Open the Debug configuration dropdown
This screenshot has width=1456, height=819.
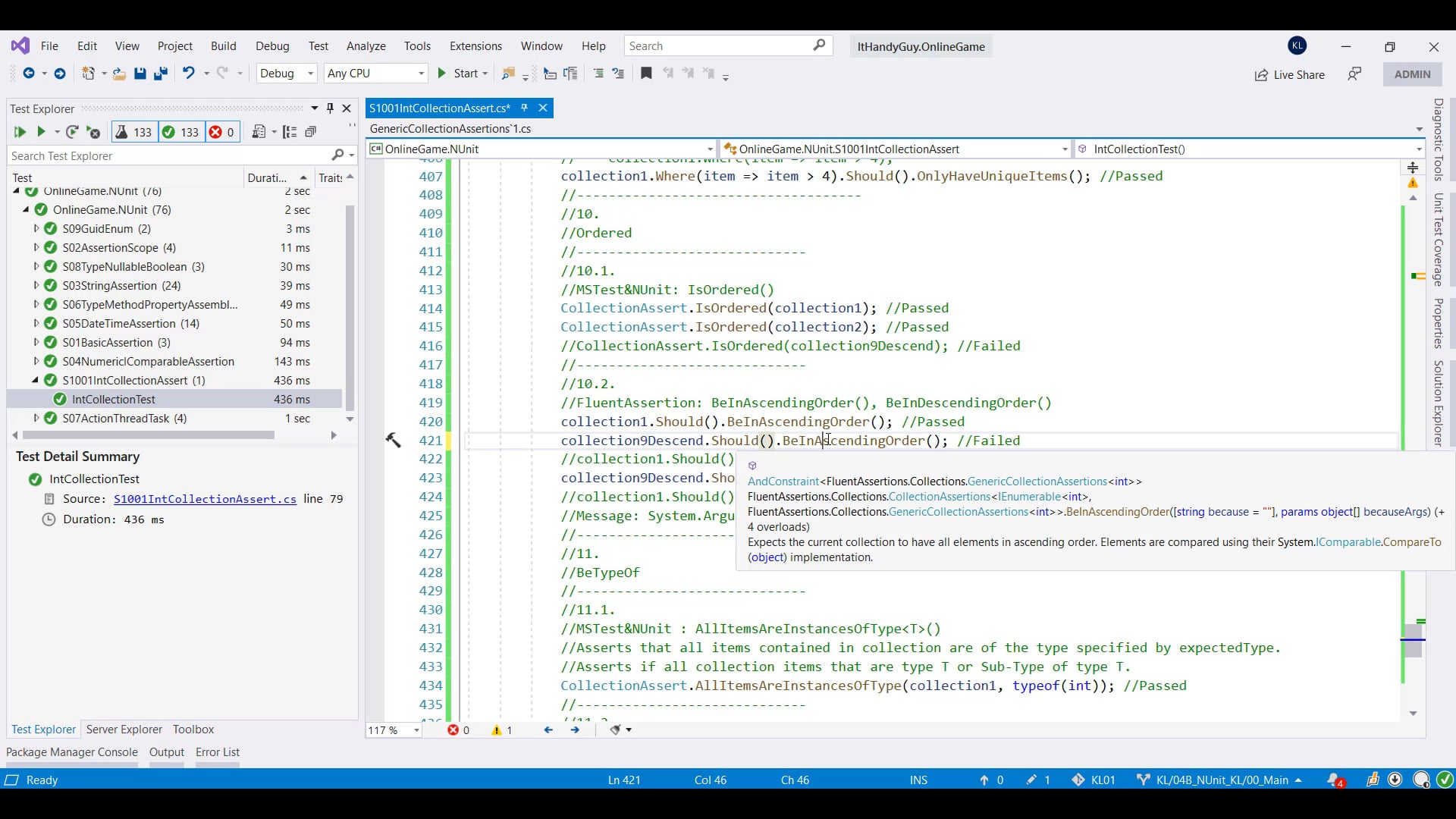[286, 74]
